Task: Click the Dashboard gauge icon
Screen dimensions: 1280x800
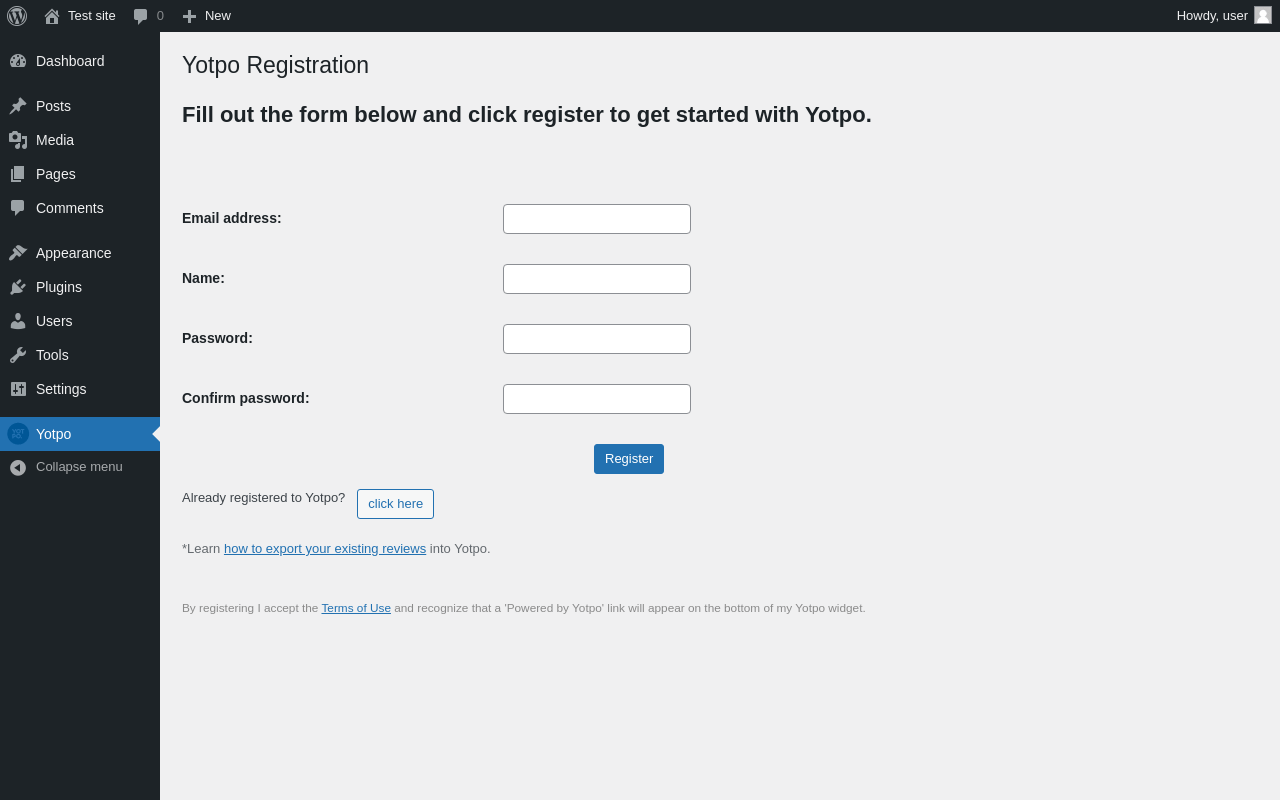Action: click(x=18, y=61)
